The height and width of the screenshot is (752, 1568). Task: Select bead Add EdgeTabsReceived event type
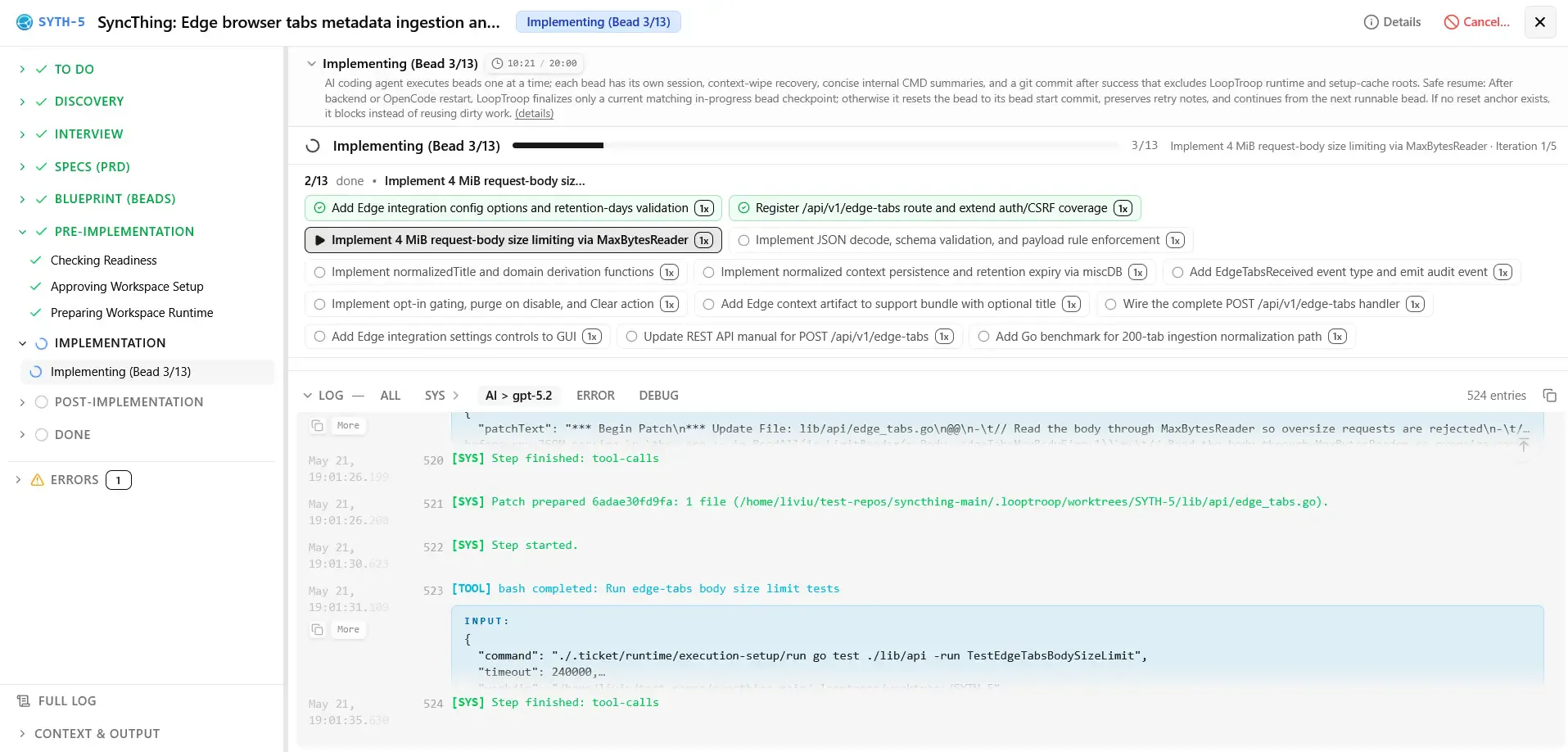1341,272
